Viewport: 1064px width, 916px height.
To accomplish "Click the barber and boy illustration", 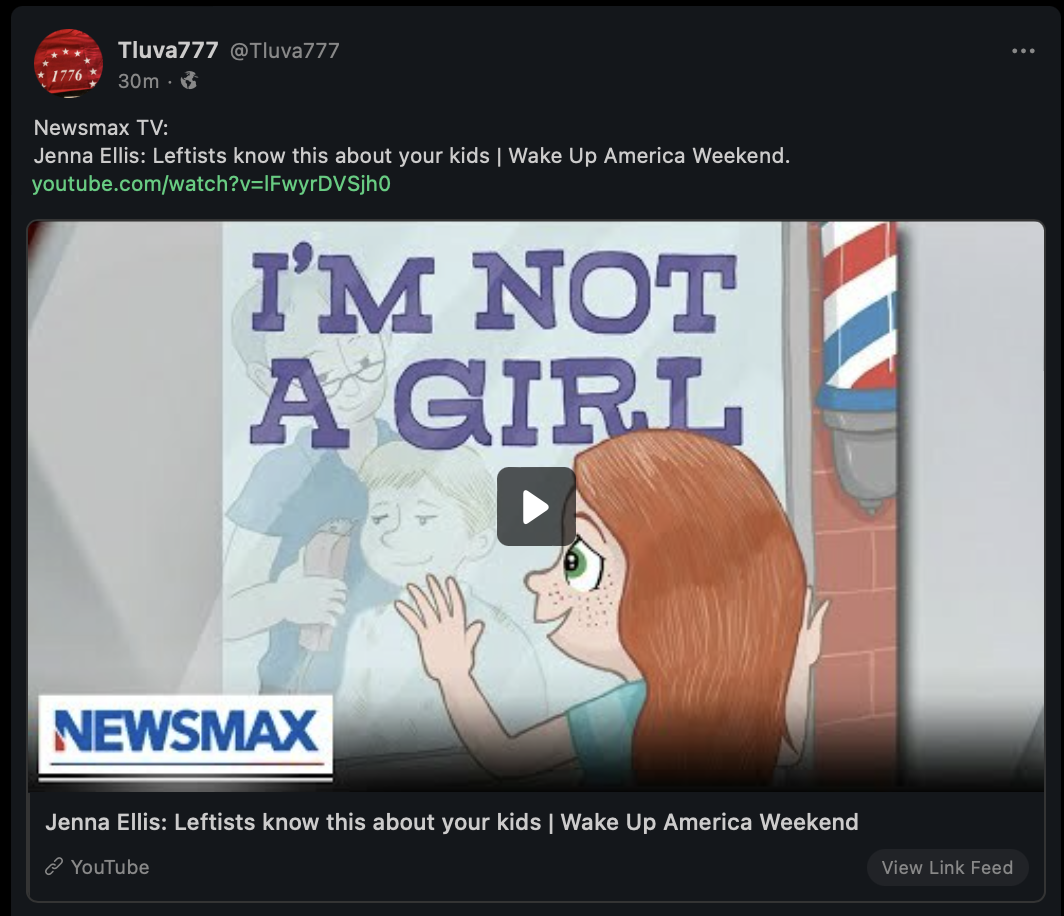I will pos(353,489).
